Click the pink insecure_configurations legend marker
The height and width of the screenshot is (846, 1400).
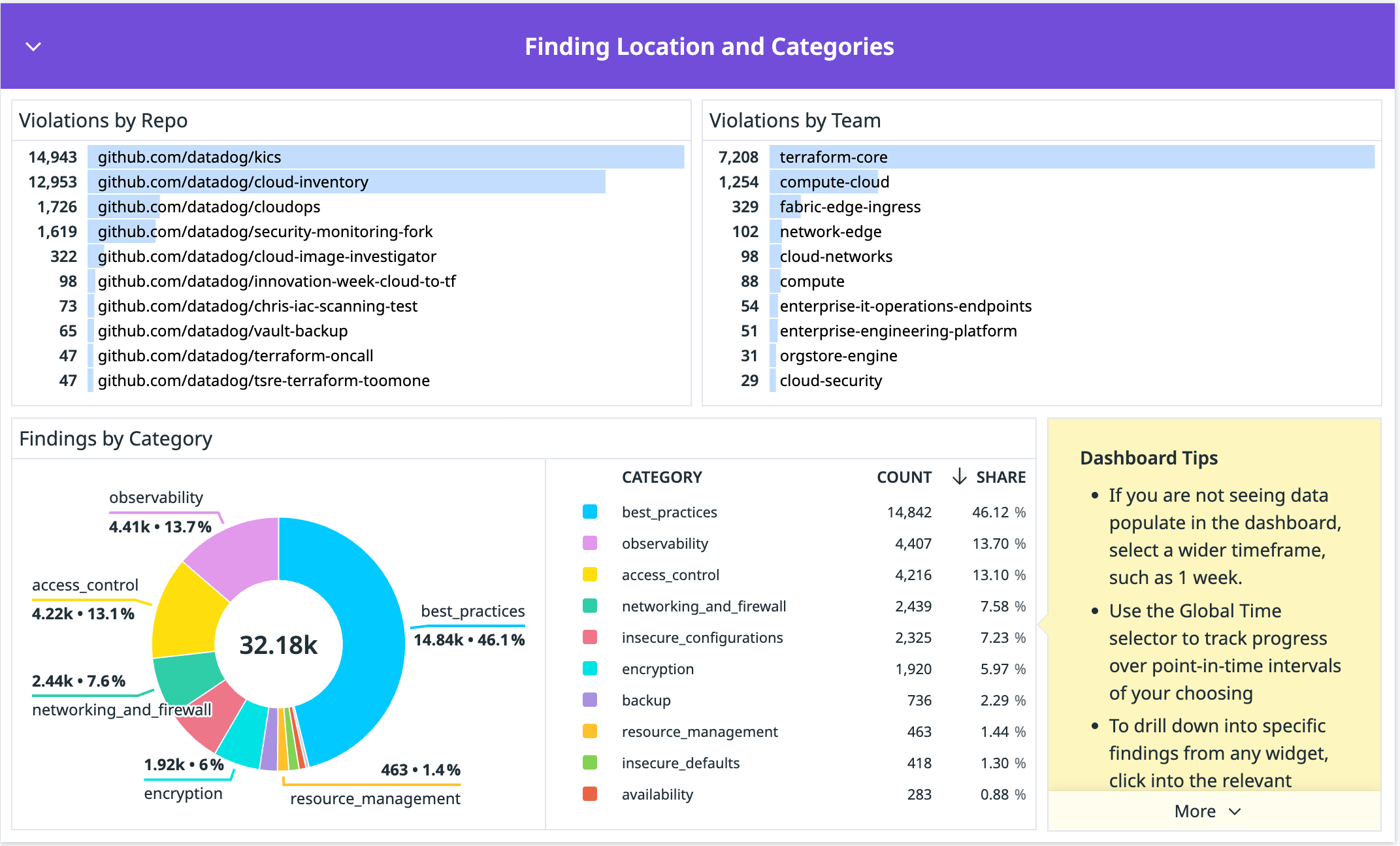click(x=589, y=637)
